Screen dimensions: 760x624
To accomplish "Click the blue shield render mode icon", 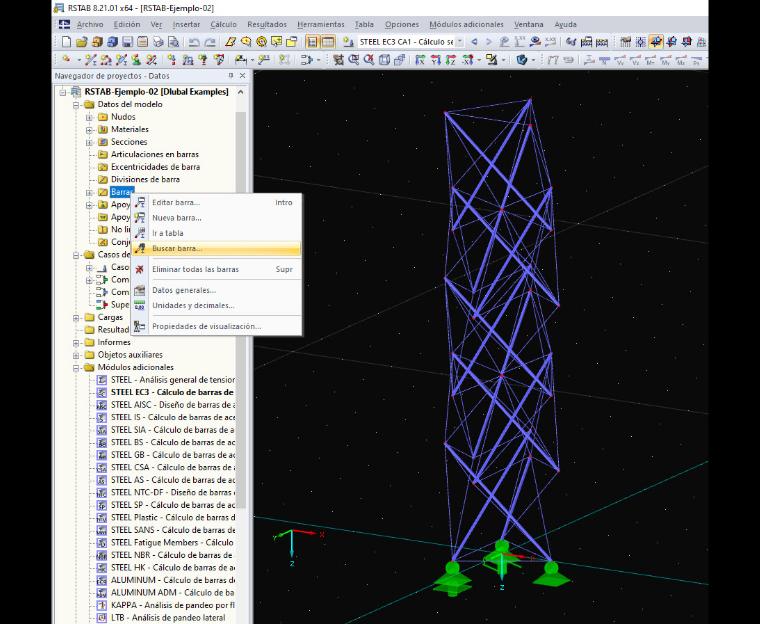I will (522, 60).
